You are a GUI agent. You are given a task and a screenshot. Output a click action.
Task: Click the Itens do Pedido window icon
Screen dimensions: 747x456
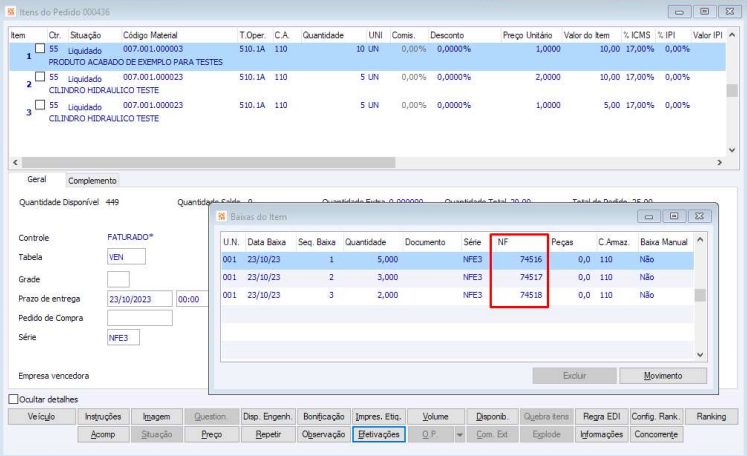point(10,12)
